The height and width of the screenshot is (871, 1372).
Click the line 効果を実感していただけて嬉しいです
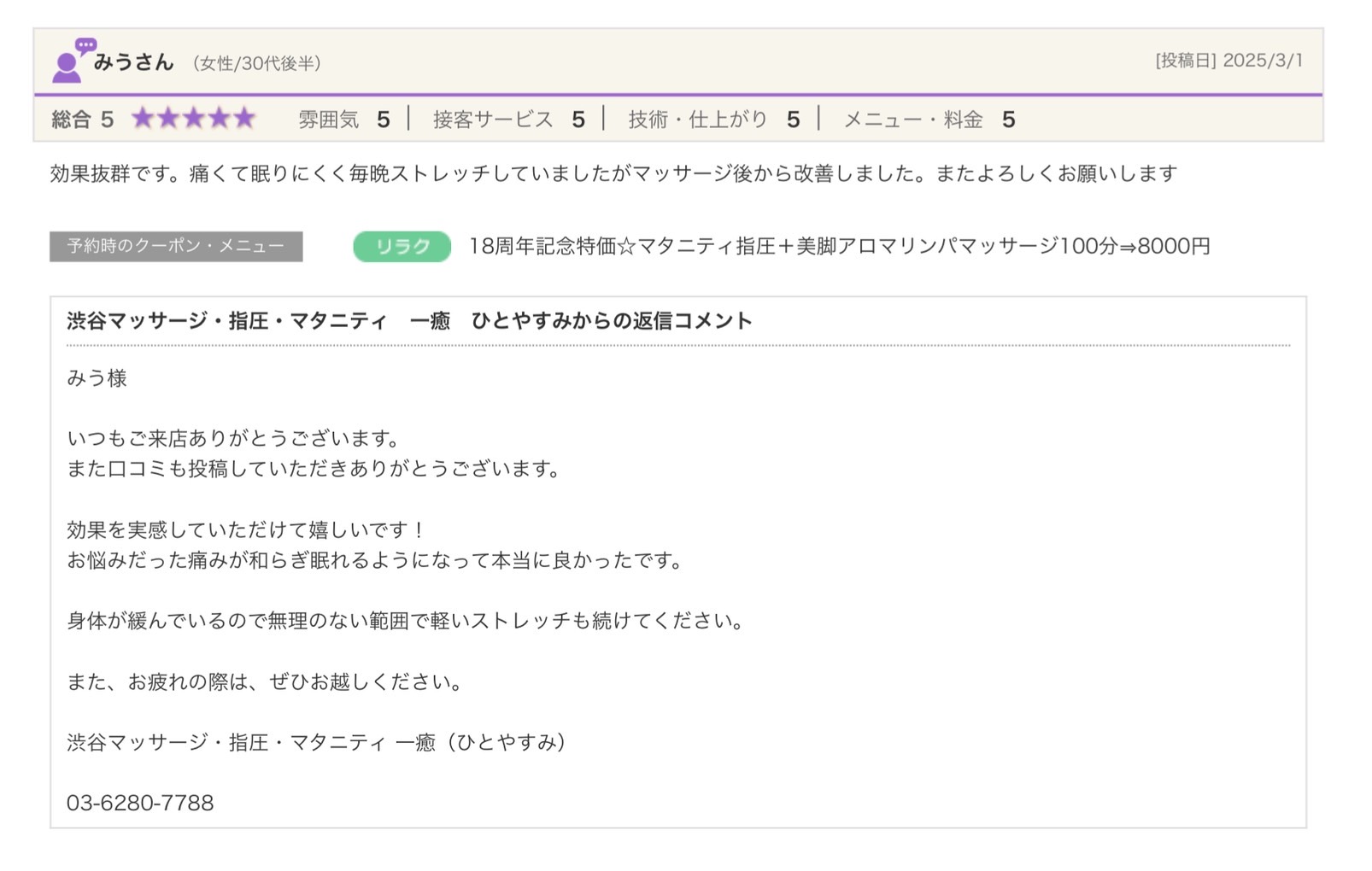click(246, 530)
